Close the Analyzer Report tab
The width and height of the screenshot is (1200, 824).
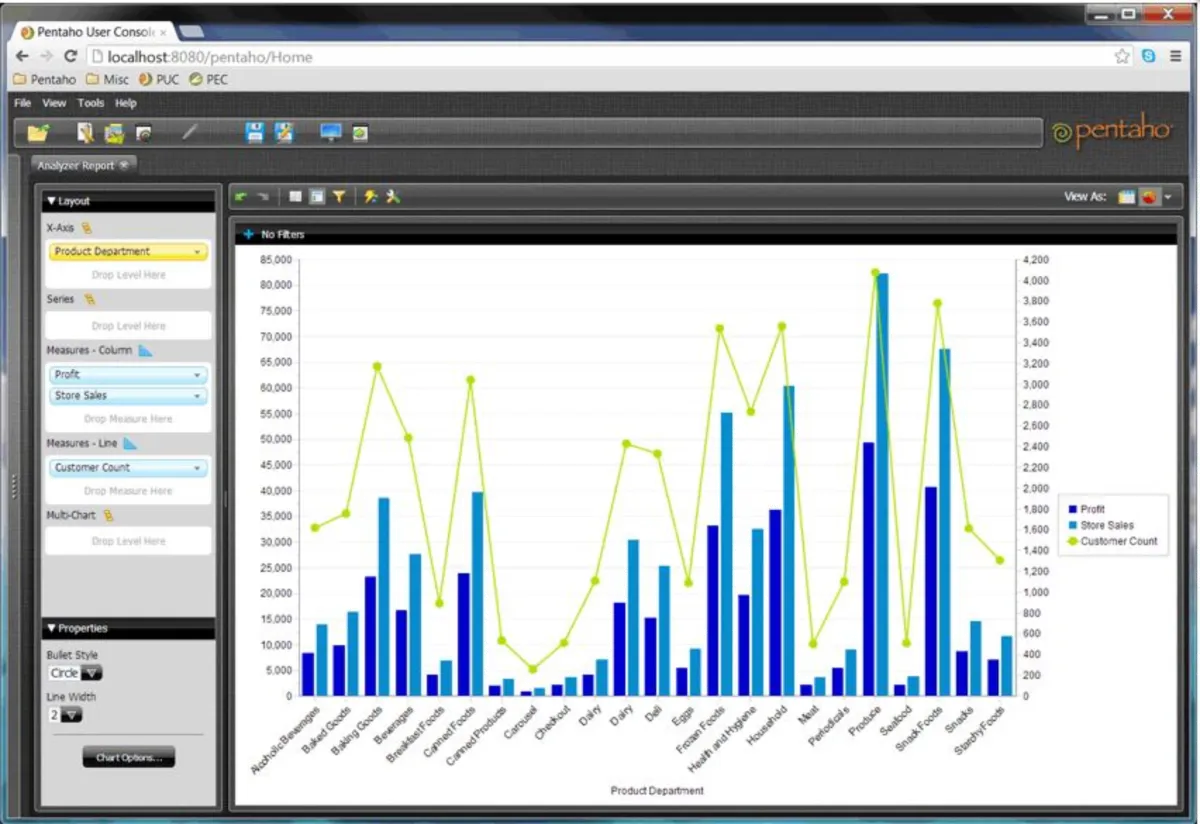pos(123,166)
